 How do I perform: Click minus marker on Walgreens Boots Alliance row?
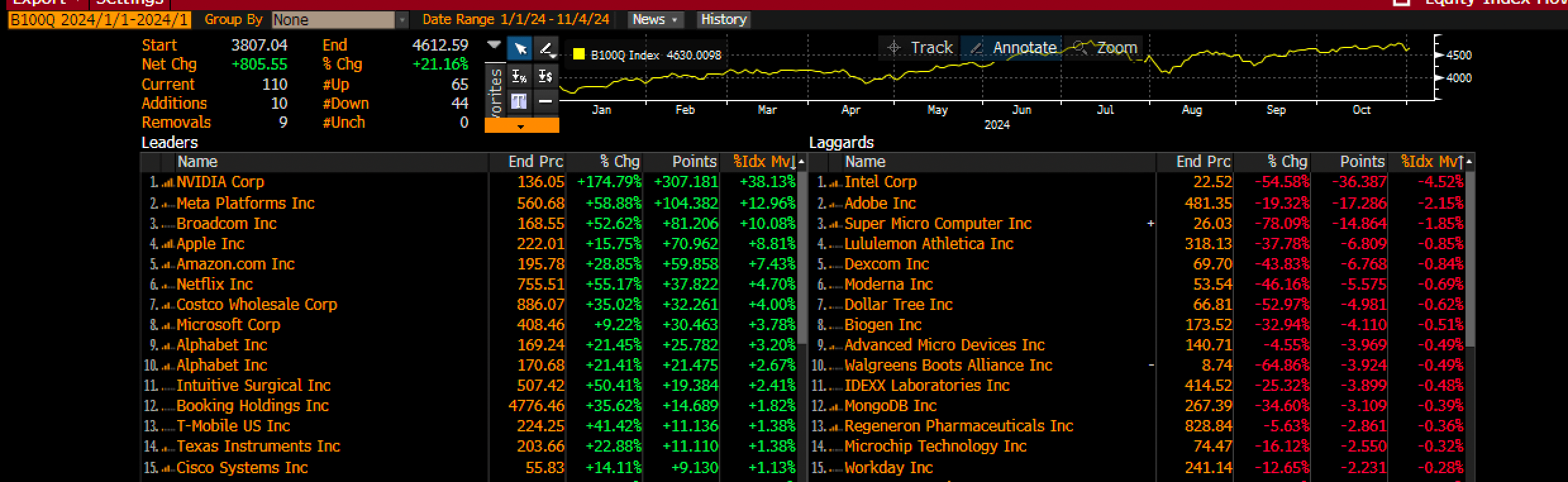(x=1151, y=365)
